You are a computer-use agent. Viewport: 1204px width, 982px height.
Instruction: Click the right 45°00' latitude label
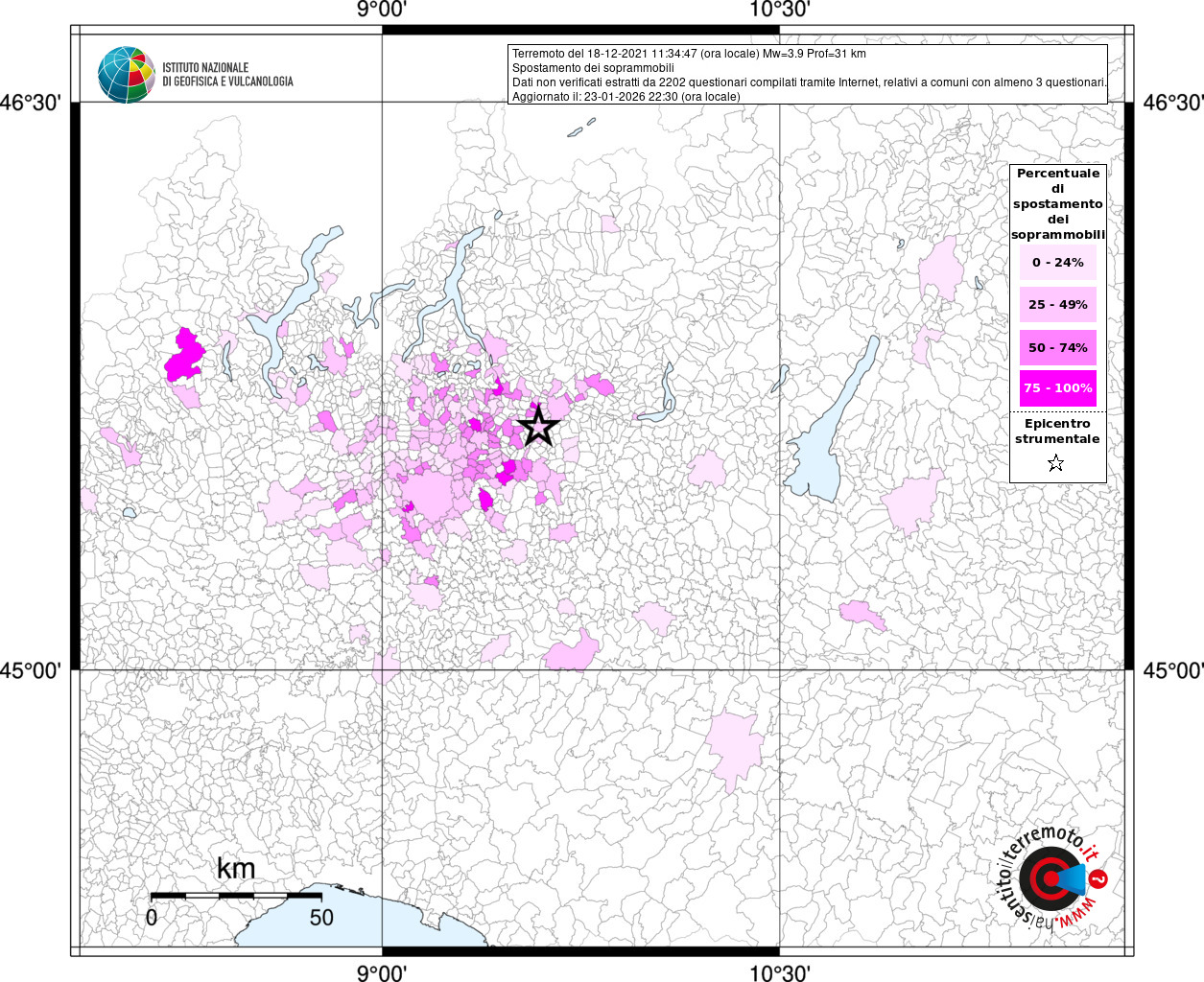coord(1172,669)
